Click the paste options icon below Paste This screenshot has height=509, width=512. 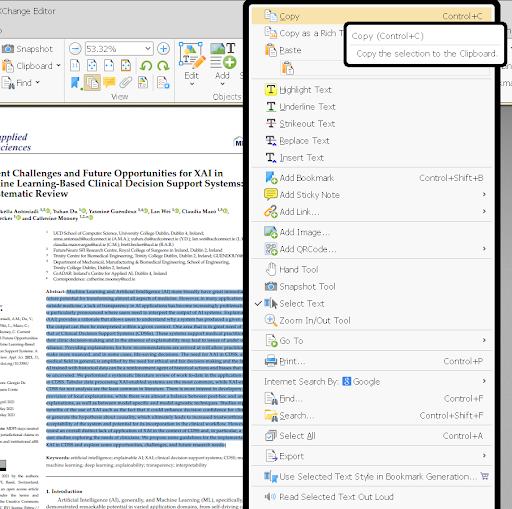(x=288, y=68)
